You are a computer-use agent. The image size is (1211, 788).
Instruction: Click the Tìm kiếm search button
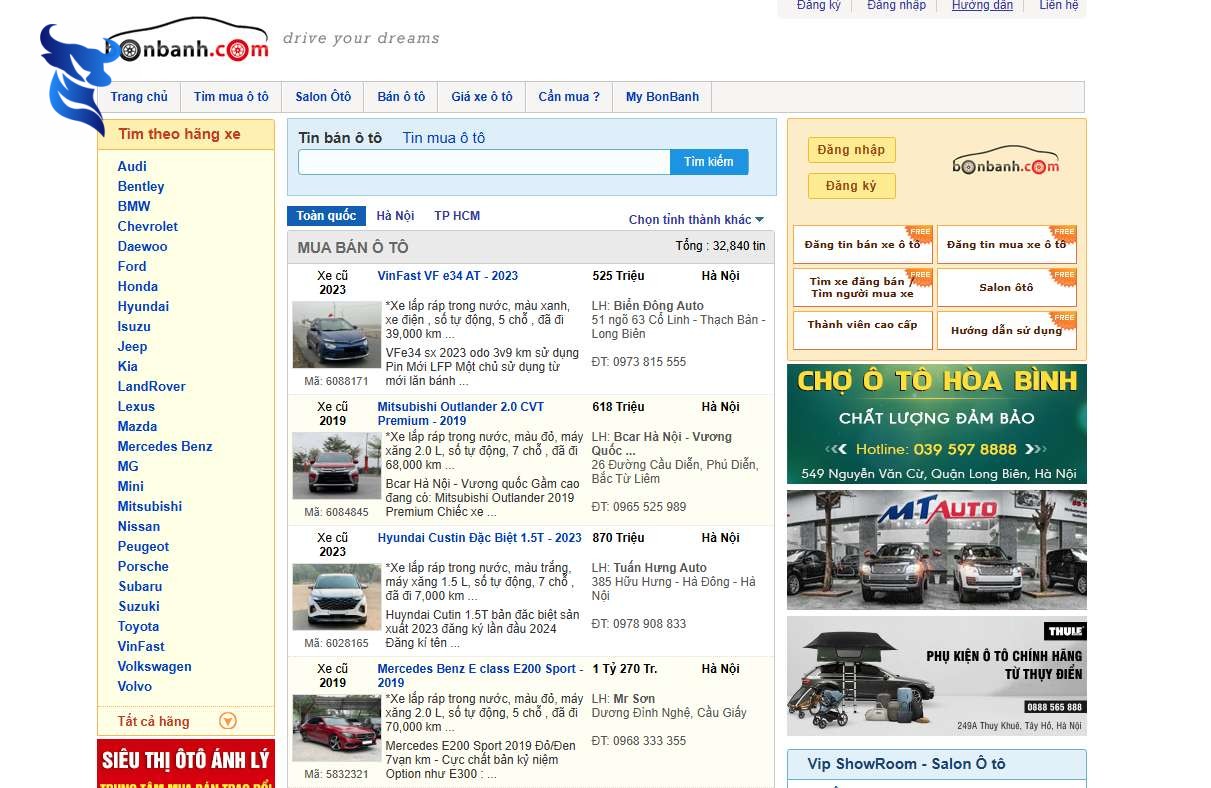pos(709,162)
